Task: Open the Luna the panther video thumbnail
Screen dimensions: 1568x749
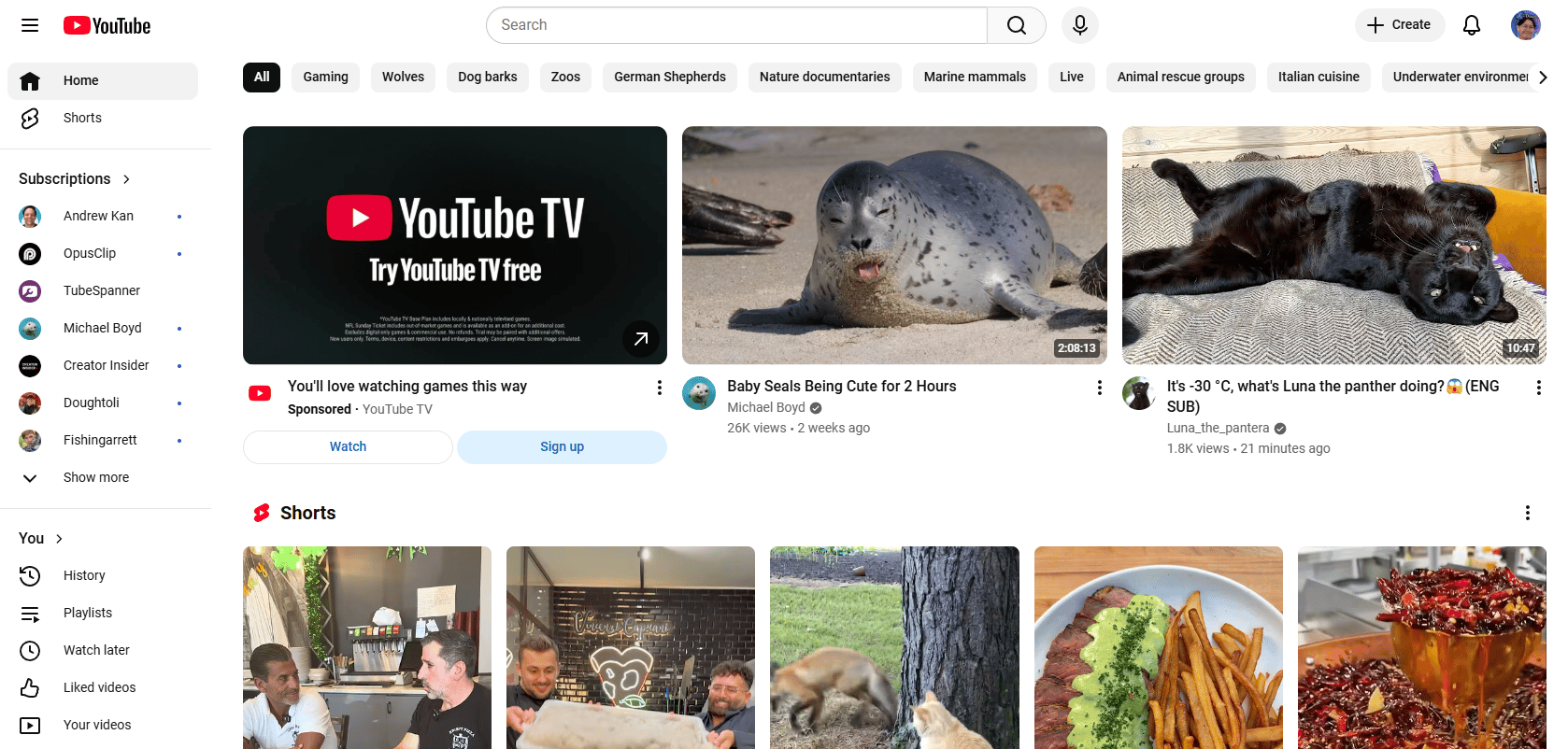Action: pyautogui.click(x=1333, y=245)
